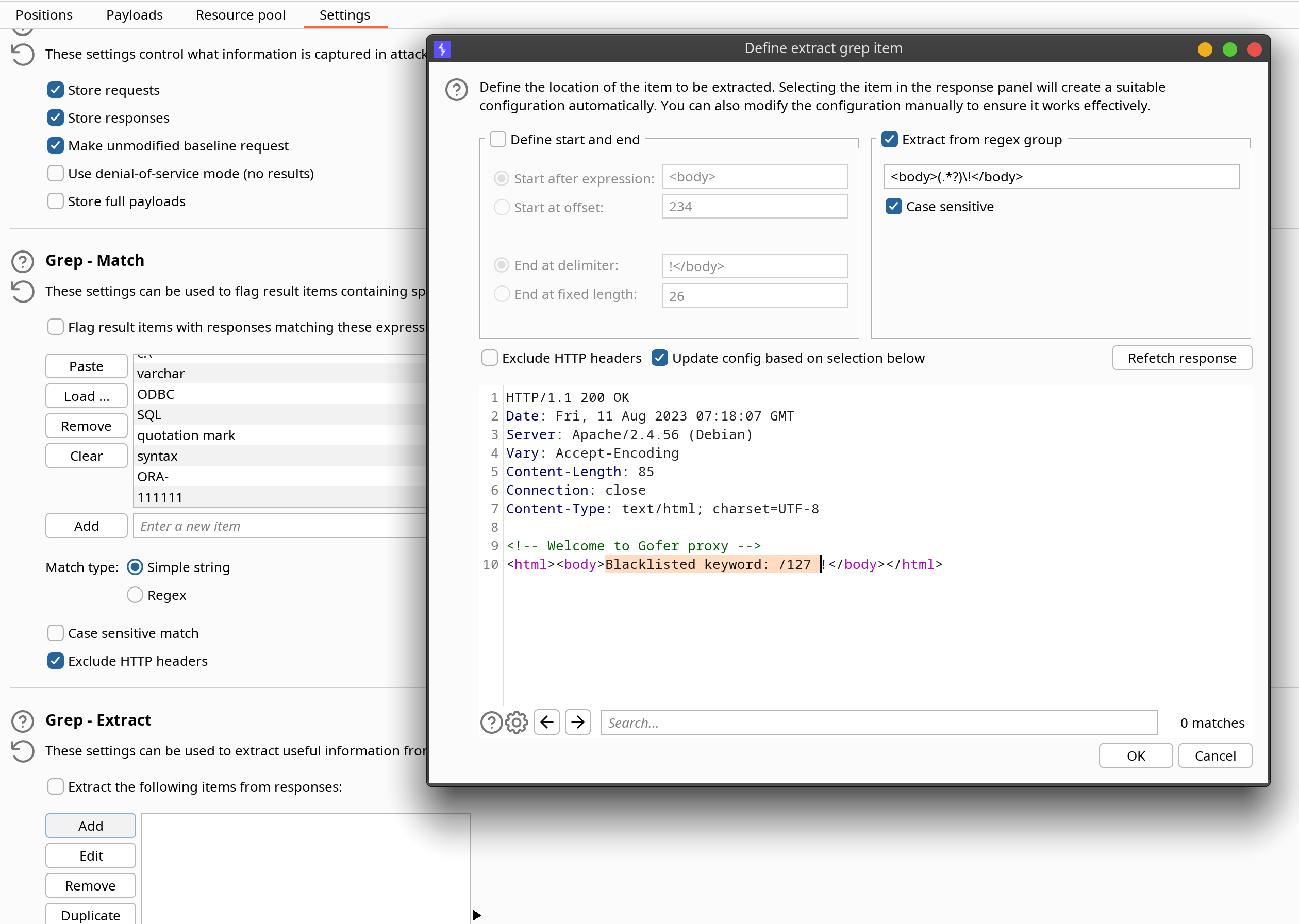Clear the Grep - Match list
Screen dimensions: 1299x924
pyautogui.click(x=87, y=456)
